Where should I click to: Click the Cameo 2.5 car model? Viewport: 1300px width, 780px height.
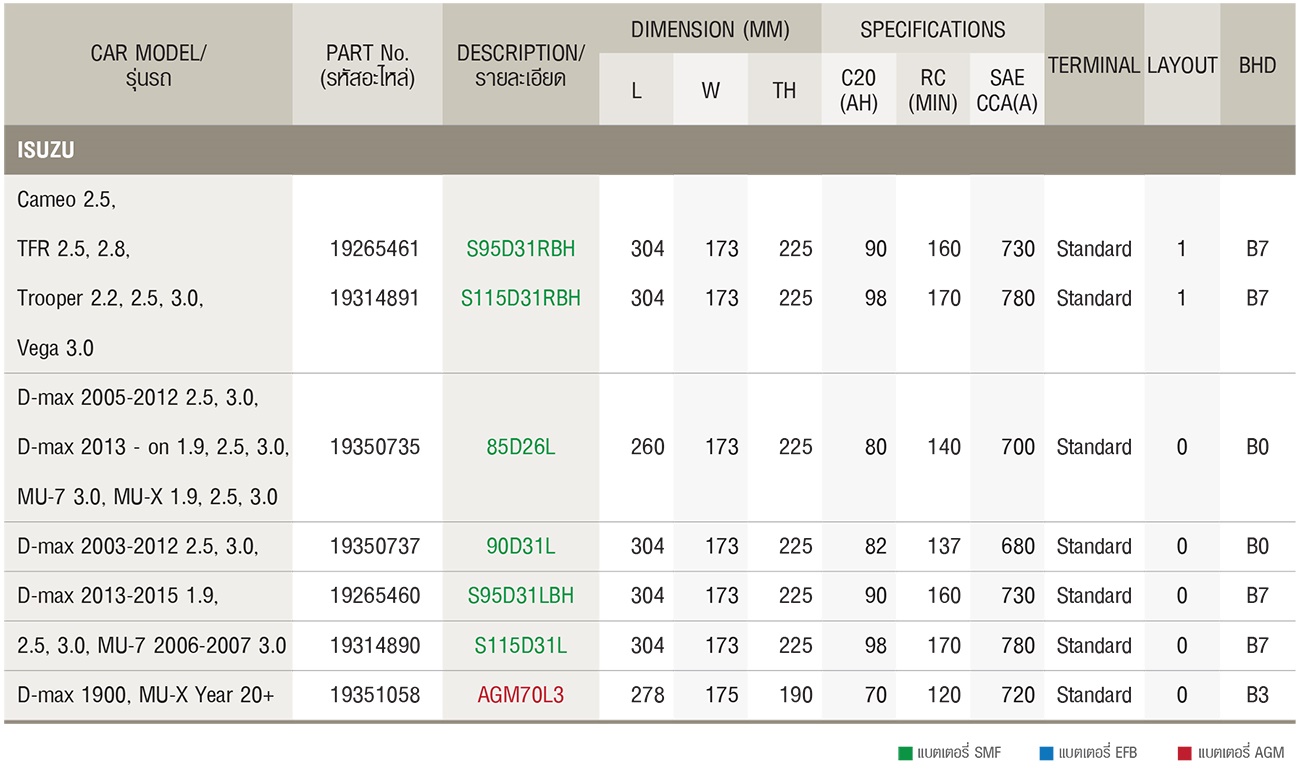point(67,200)
